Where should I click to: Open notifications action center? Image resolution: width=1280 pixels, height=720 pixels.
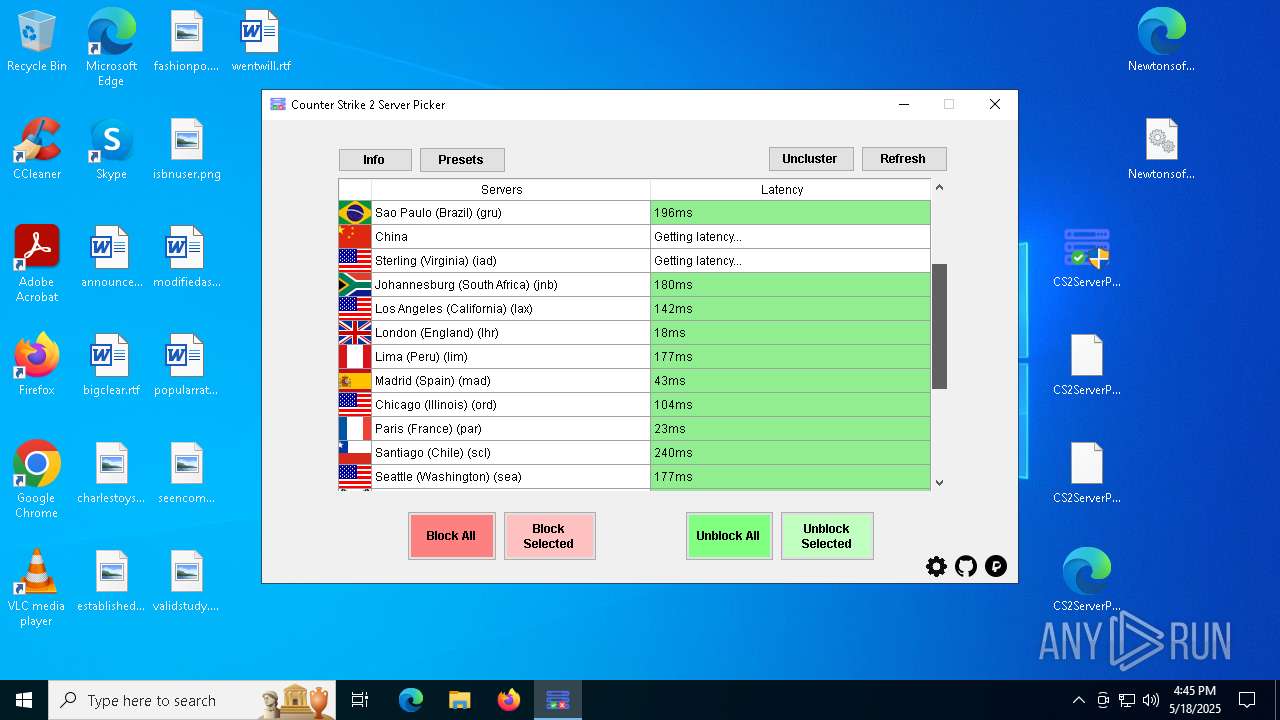pyautogui.click(x=1247, y=700)
